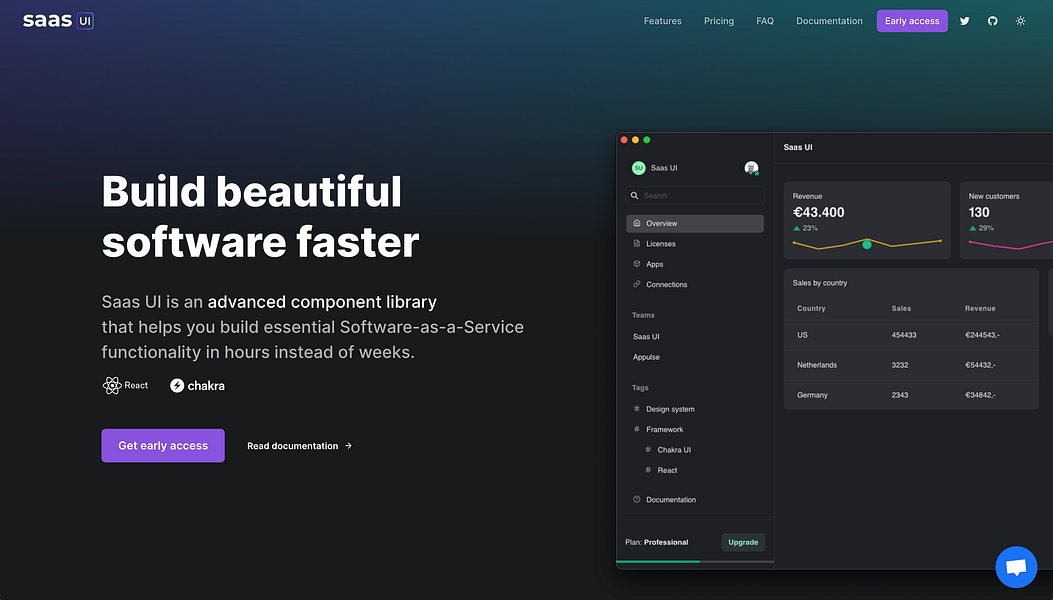The width and height of the screenshot is (1053, 600).
Task: Toggle light/dark mode sun icon
Action: coord(1020,21)
